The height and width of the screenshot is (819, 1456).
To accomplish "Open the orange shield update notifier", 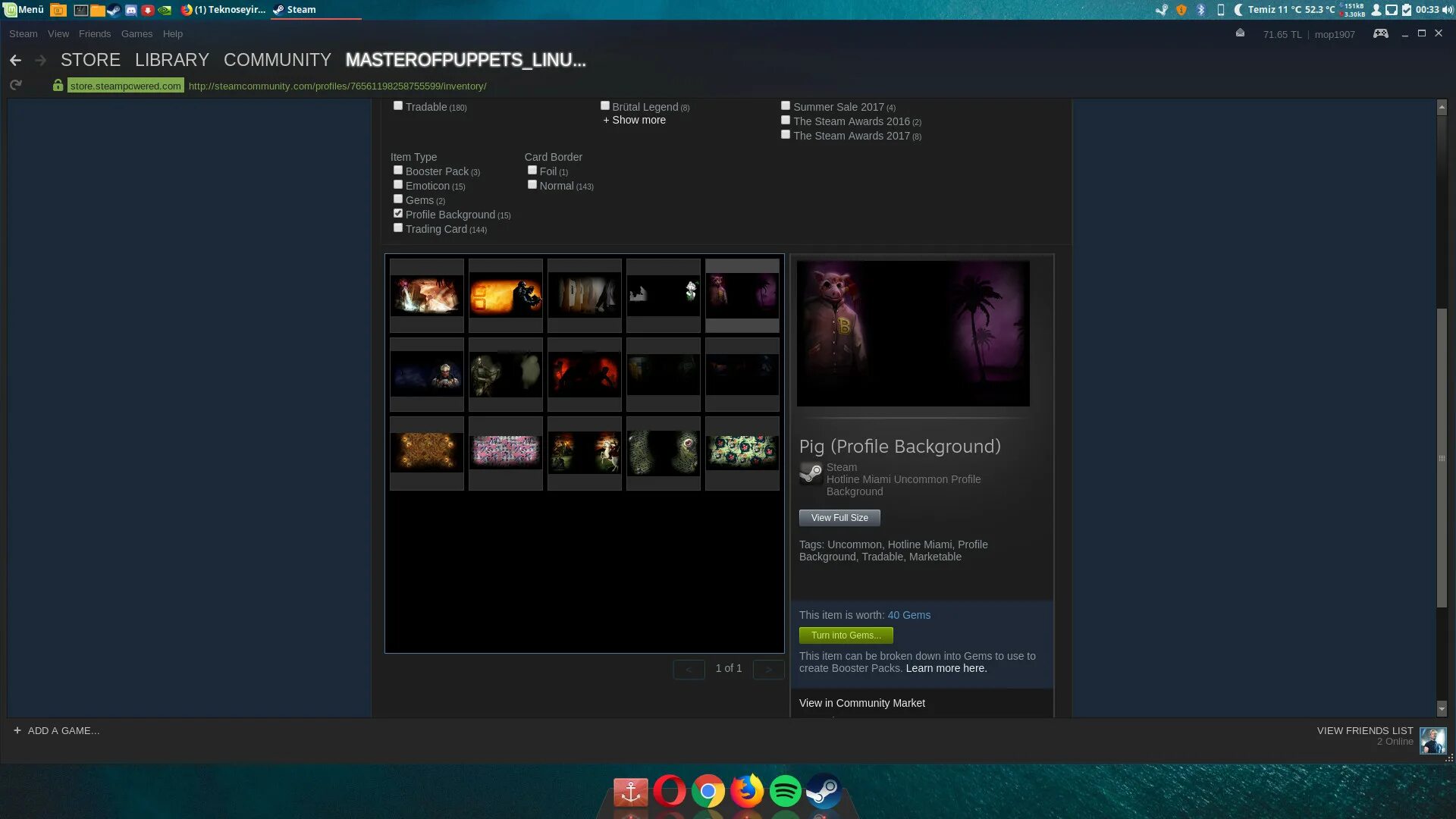I will coord(1181,10).
